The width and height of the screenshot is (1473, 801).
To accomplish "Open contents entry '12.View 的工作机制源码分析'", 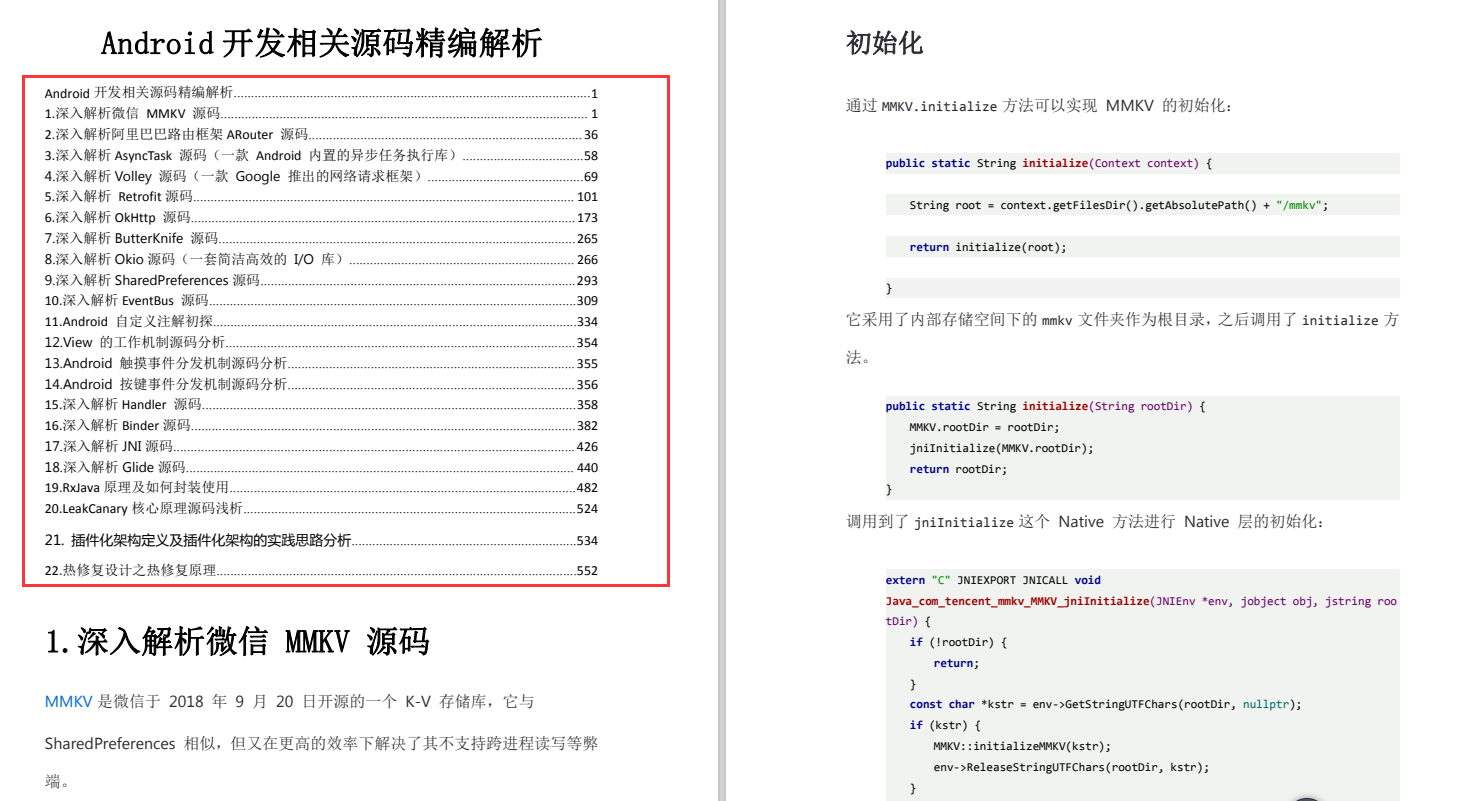I will [321, 343].
